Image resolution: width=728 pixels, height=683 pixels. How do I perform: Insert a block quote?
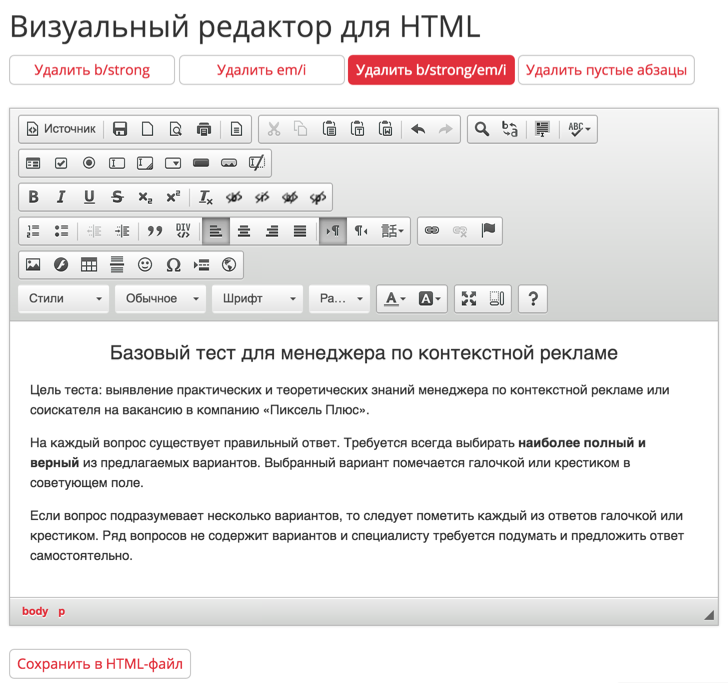154,231
